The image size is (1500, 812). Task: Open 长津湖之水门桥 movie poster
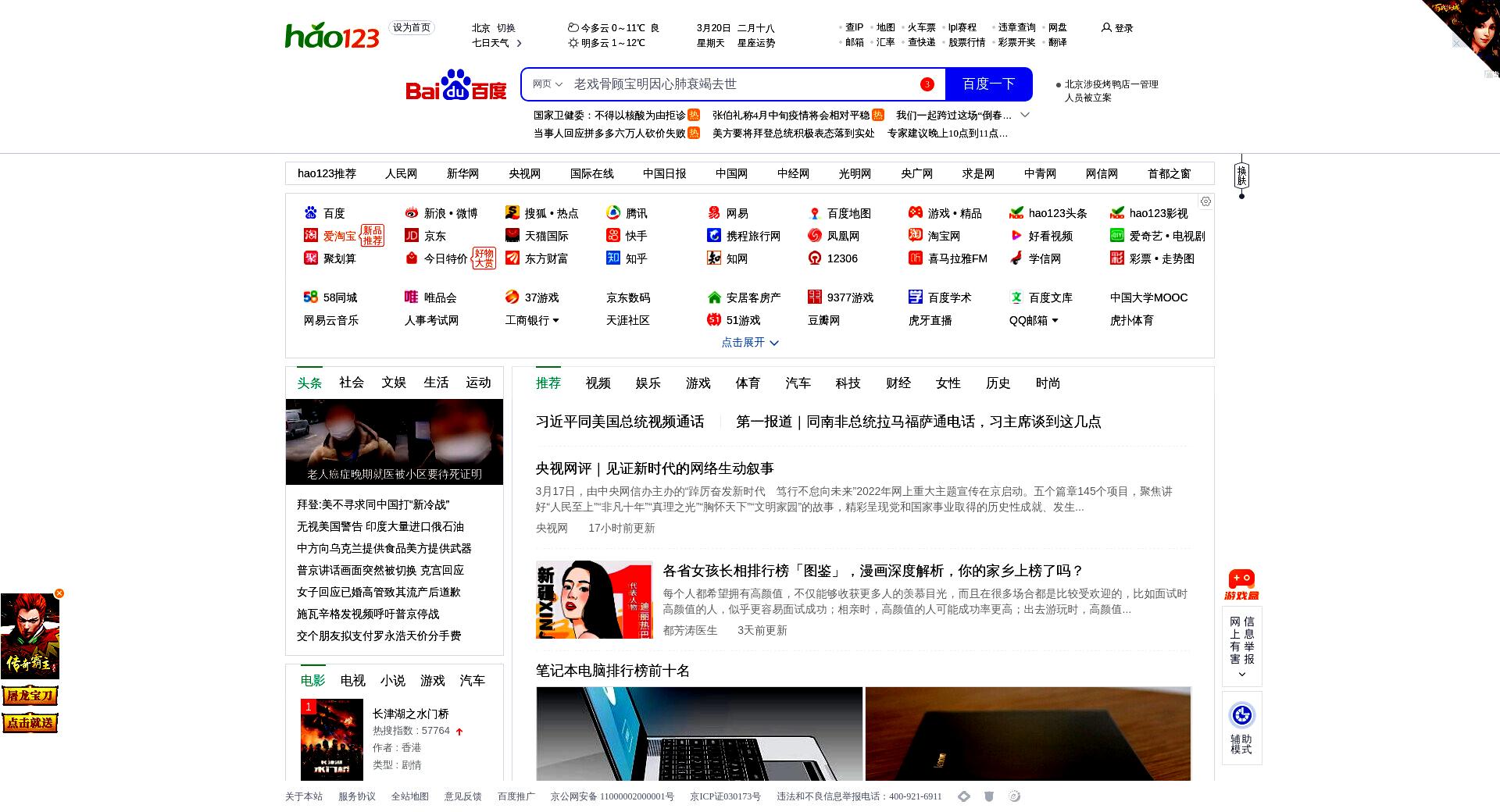coord(332,739)
